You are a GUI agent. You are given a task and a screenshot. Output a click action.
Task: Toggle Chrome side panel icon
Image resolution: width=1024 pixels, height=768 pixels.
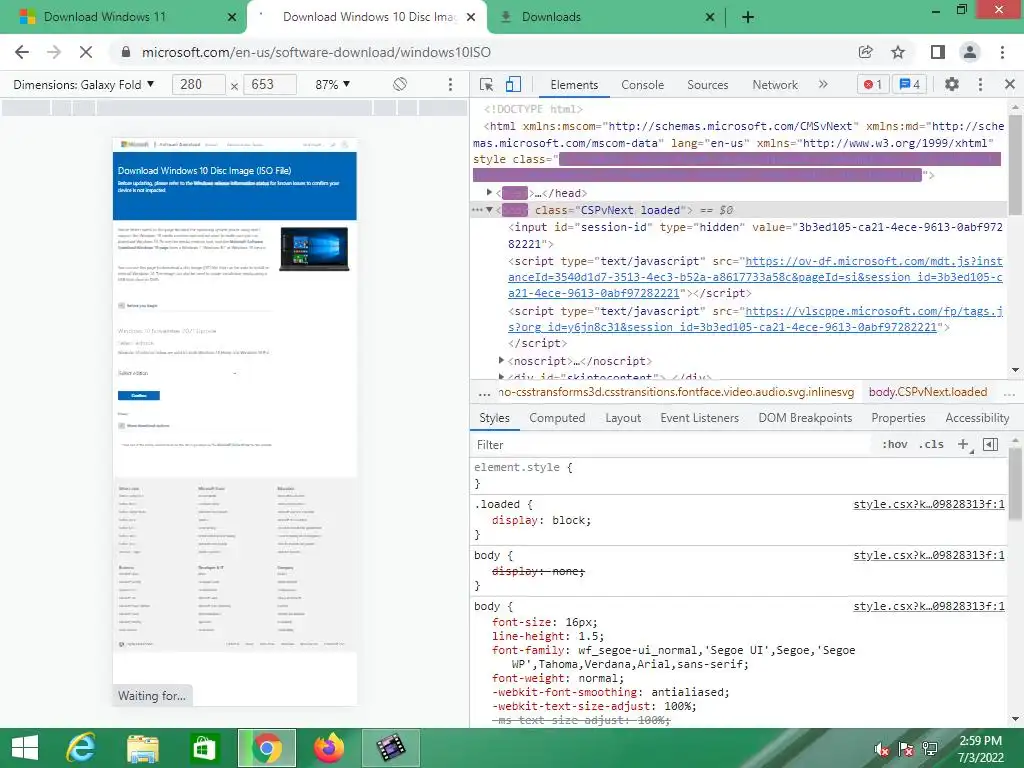point(938,52)
